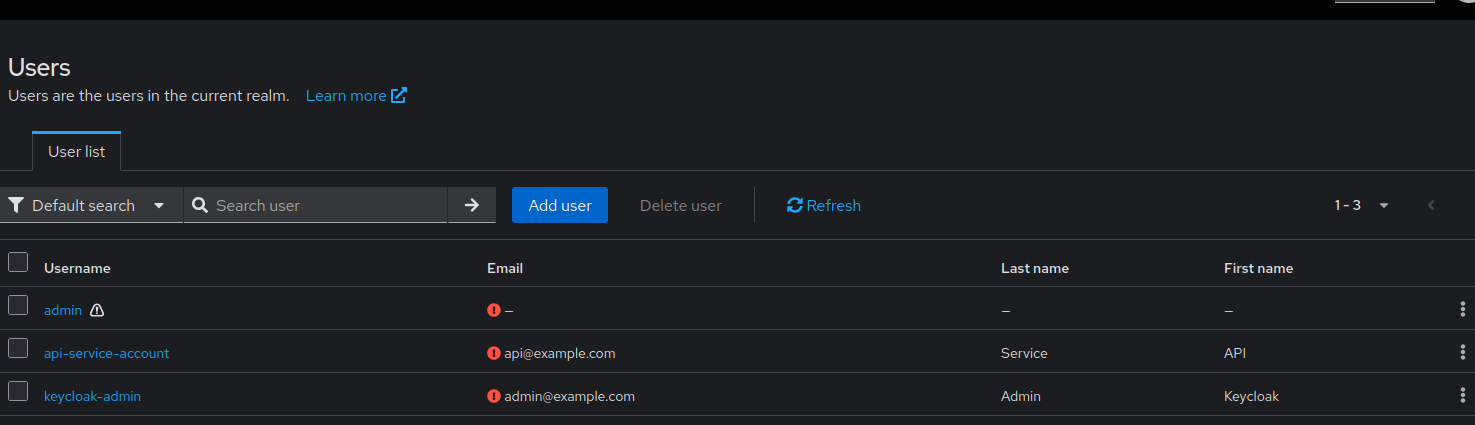Click the Keycloak first name cell
Image resolution: width=1475 pixels, height=425 pixels.
[1251, 396]
